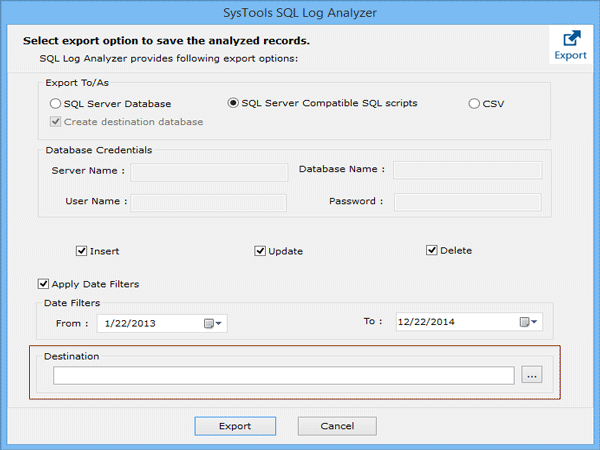The width and height of the screenshot is (600, 450).
Task: Click the User Name field
Action: coord(209,203)
